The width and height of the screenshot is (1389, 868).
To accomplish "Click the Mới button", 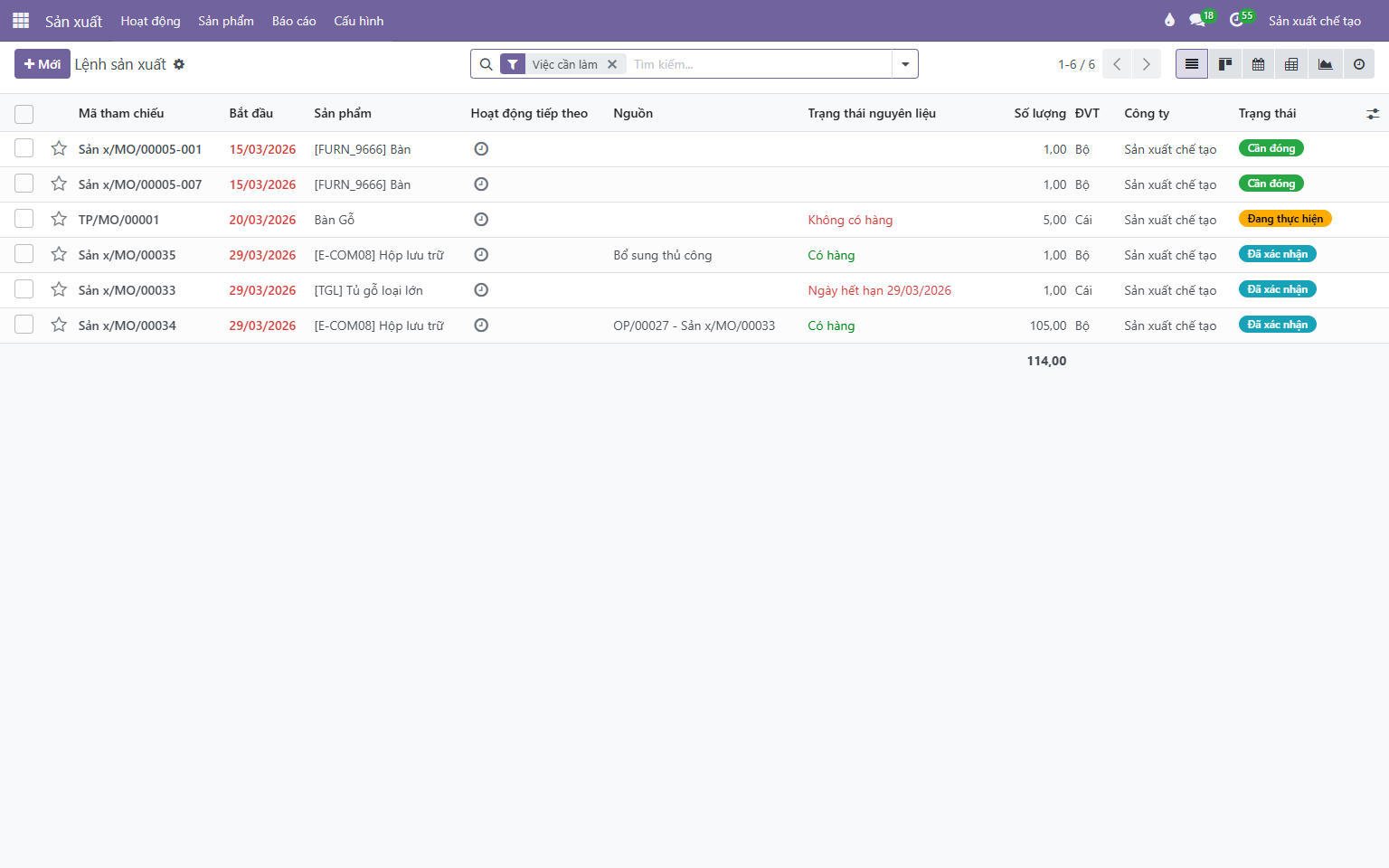I will [43, 64].
